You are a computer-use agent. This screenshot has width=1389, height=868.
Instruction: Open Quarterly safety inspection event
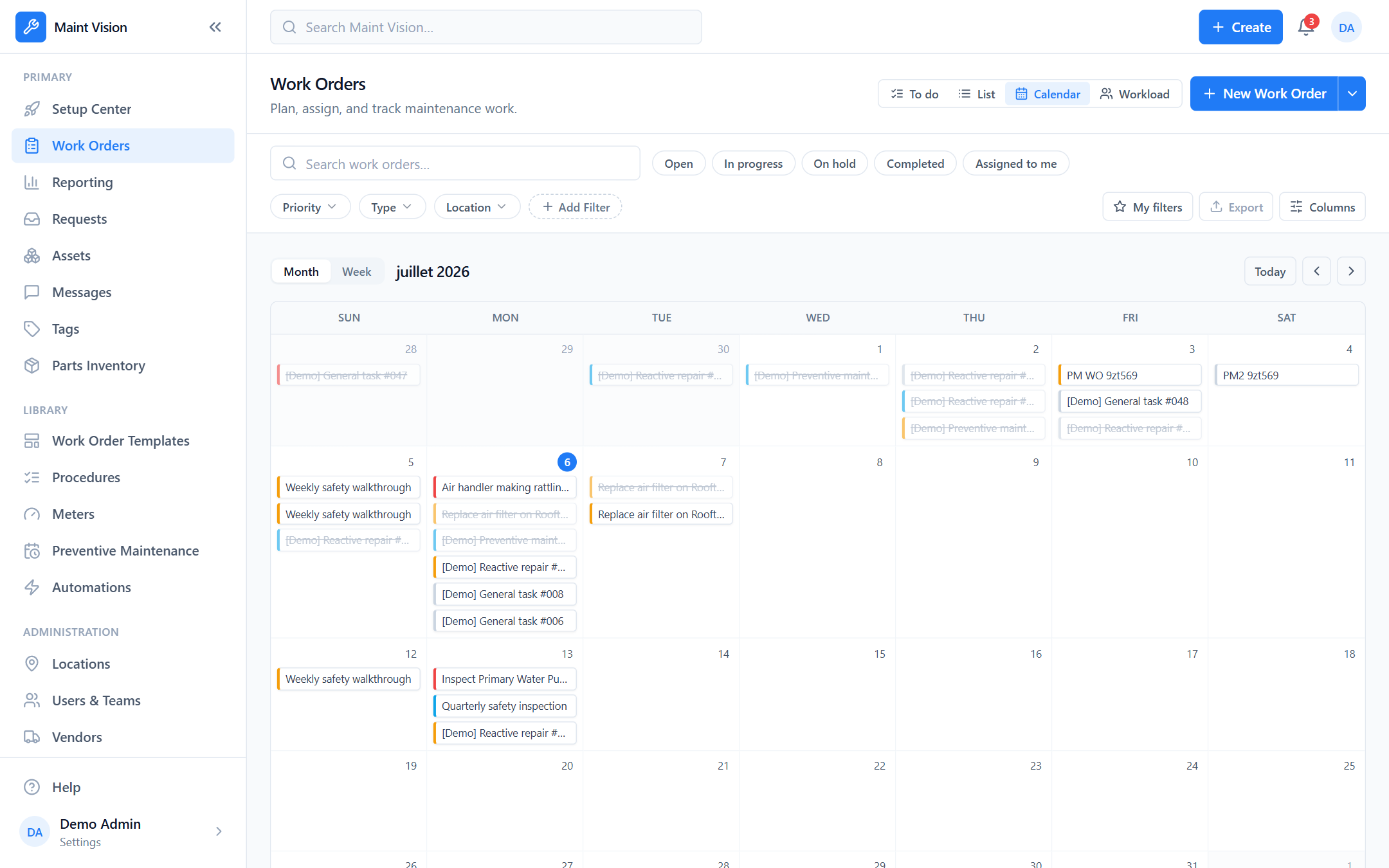click(x=505, y=706)
